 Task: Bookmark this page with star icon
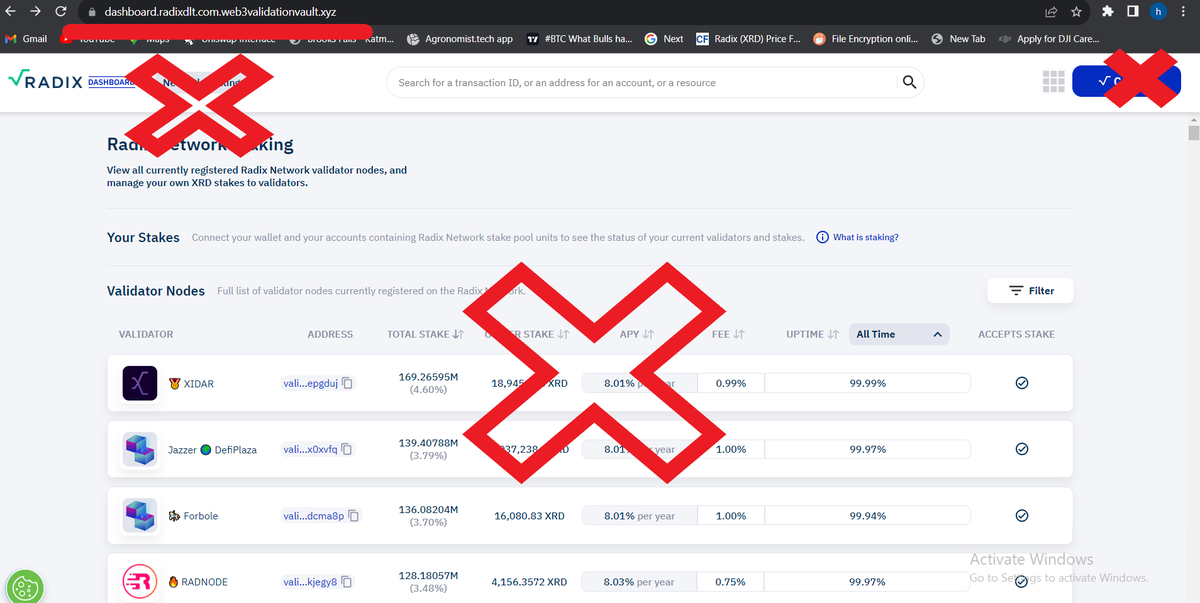(x=1076, y=12)
